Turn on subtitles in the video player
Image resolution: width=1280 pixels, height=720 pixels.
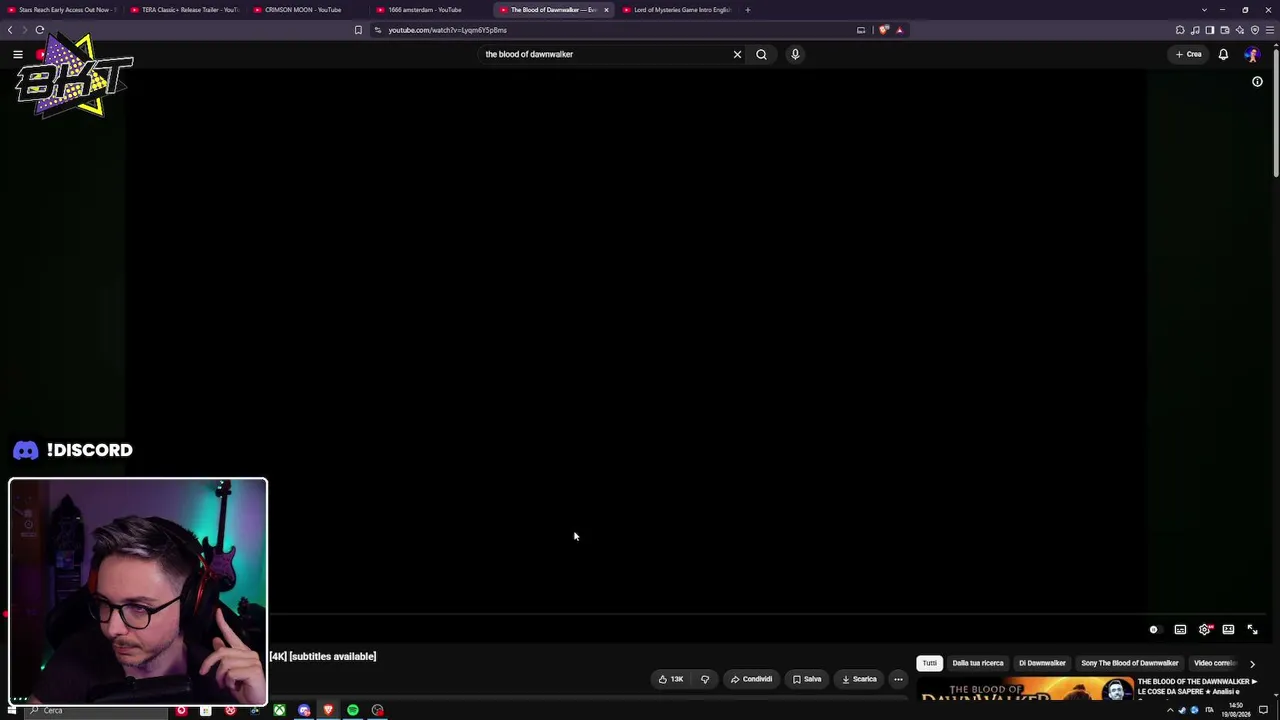click(x=1180, y=630)
